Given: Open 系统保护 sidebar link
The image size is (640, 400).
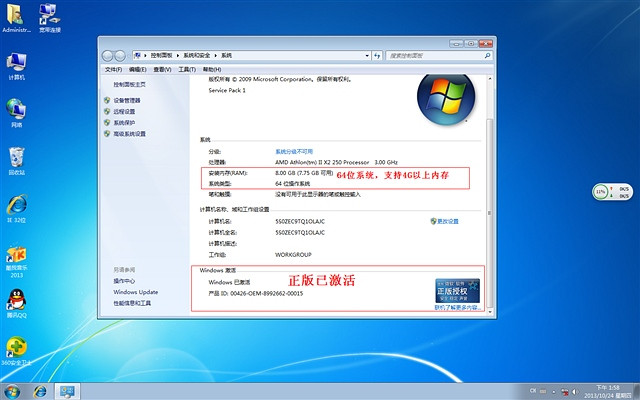Looking at the screenshot, I should [124, 122].
